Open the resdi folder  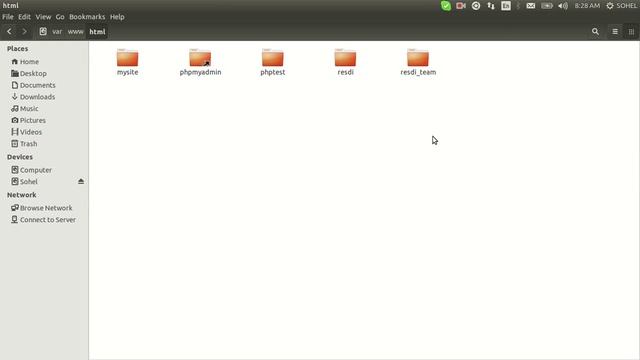point(345,62)
